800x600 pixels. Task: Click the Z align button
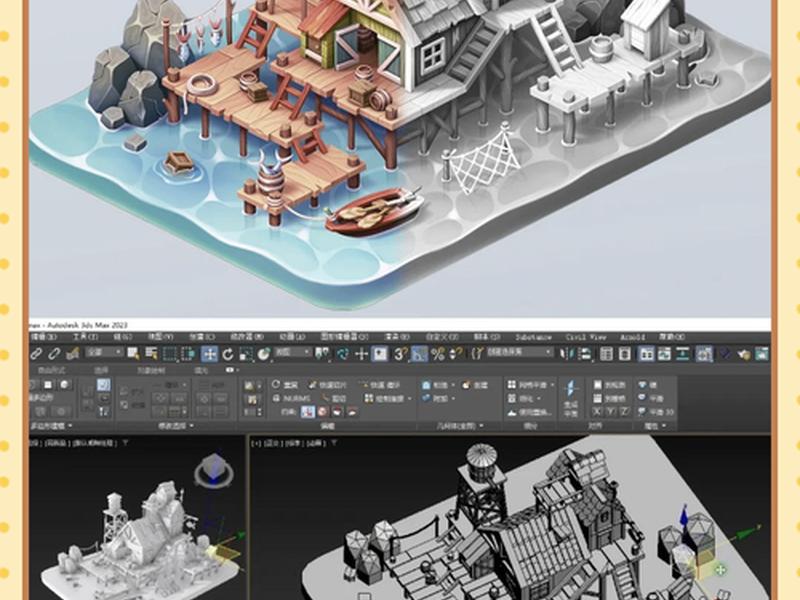(625, 412)
